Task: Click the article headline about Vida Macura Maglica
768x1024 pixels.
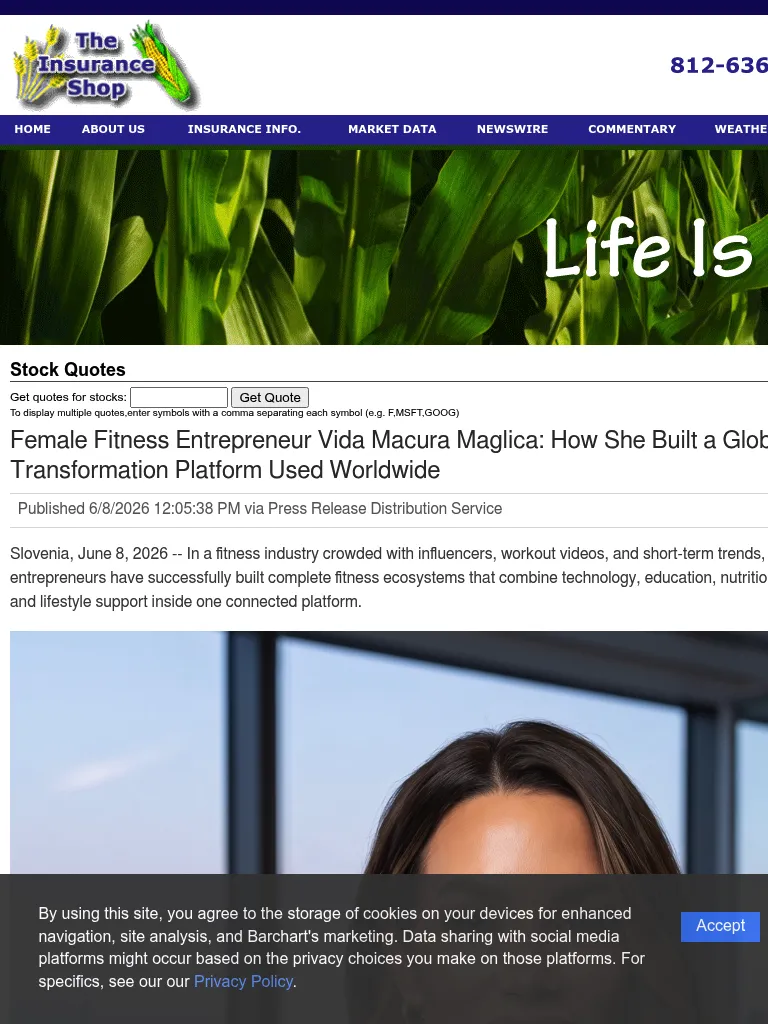Action: coord(389,455)
